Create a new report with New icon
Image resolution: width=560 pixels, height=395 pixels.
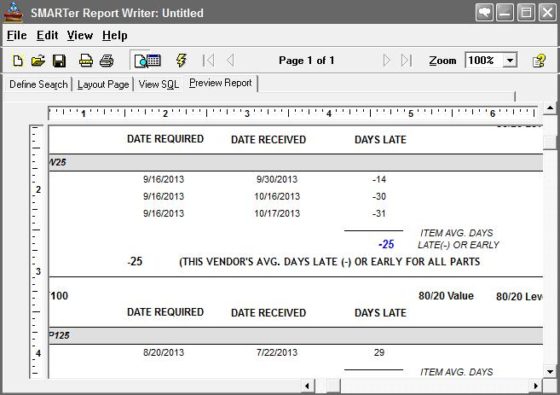(18, 60)
